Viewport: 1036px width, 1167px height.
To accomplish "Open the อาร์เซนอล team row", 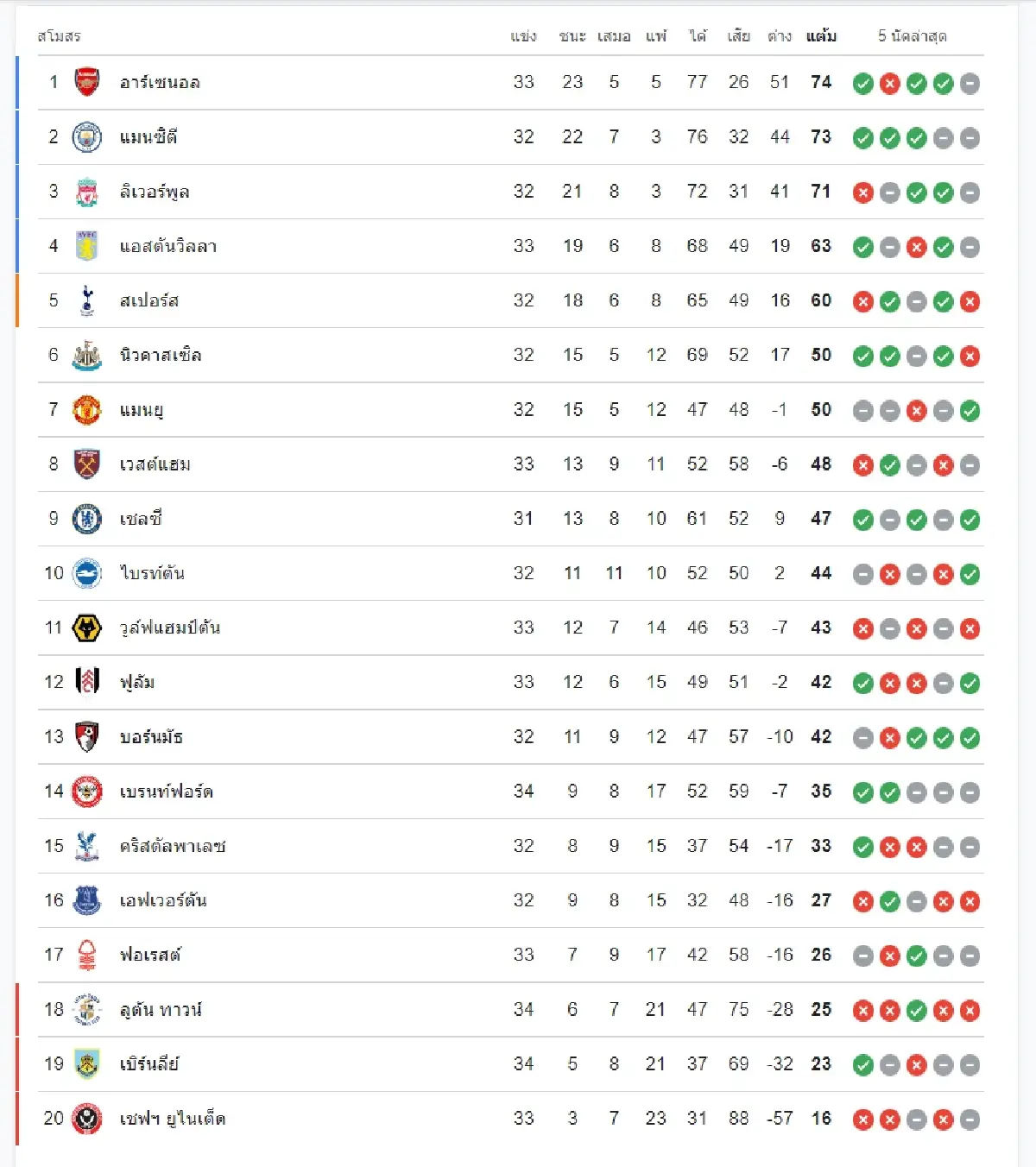I will click(x=510, y=83).
